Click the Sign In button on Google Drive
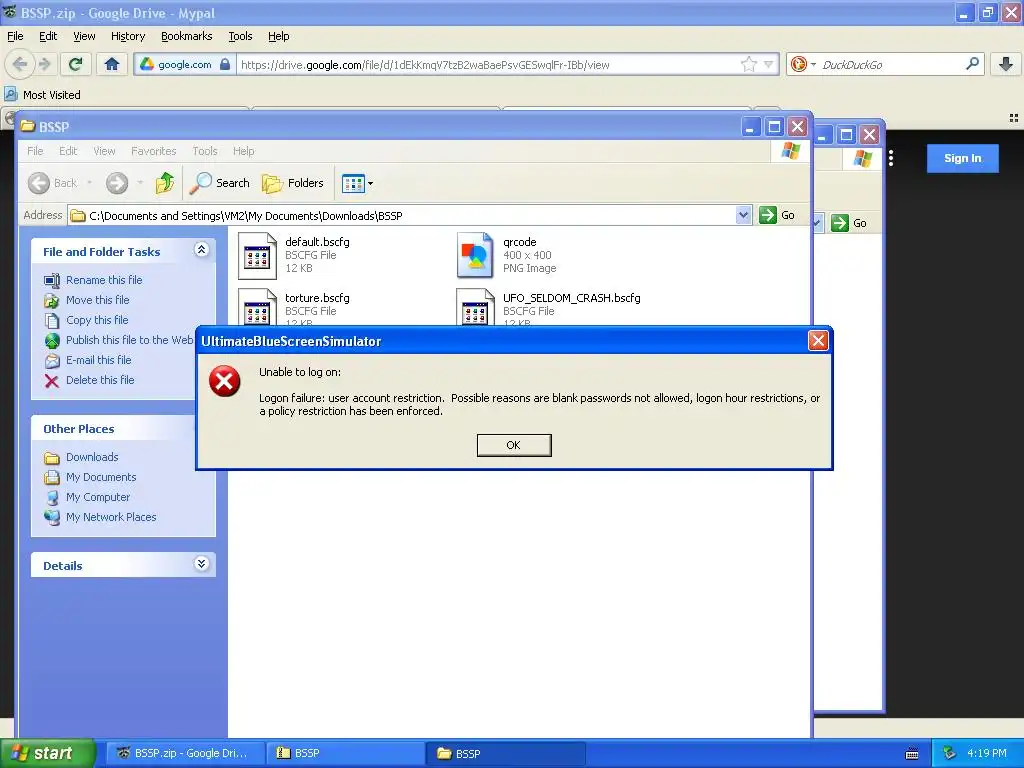1024x768 pixels. (x=963, y=158)
